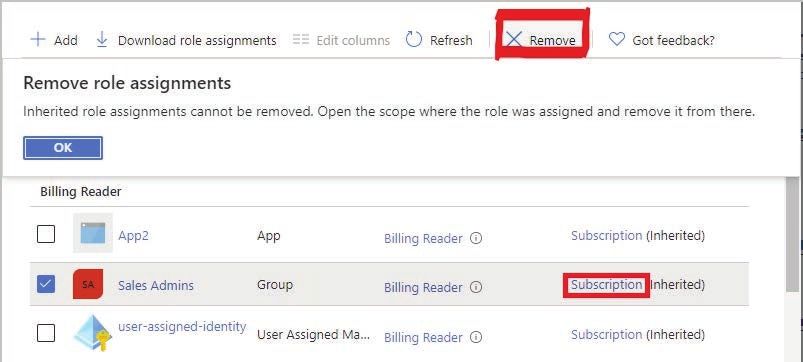Click Download role assignments toolbar item
This screenshot has width=803, height=362.
click(x=186, y=40)
